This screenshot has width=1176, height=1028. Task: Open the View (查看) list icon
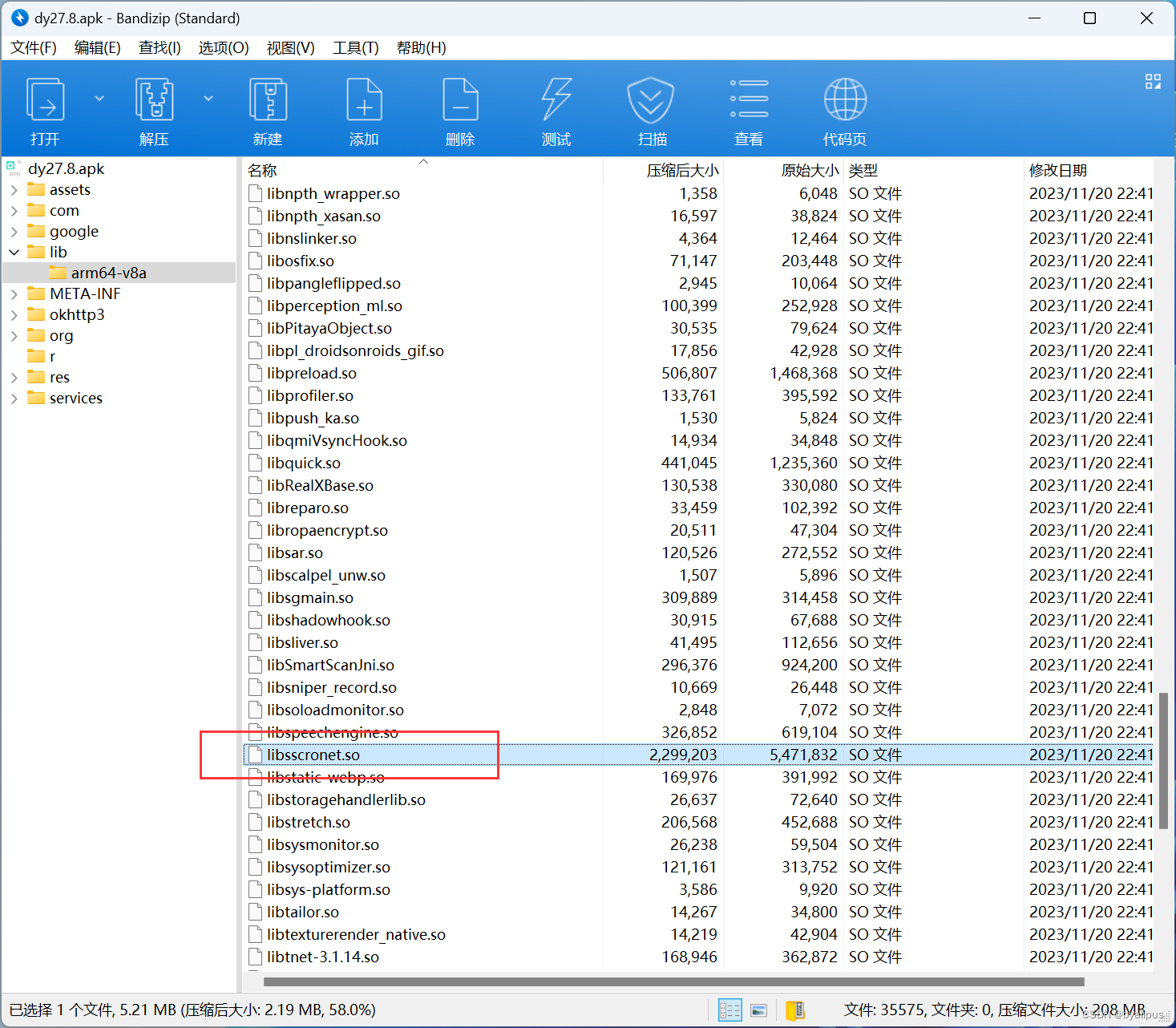click(x=749, y=99)
